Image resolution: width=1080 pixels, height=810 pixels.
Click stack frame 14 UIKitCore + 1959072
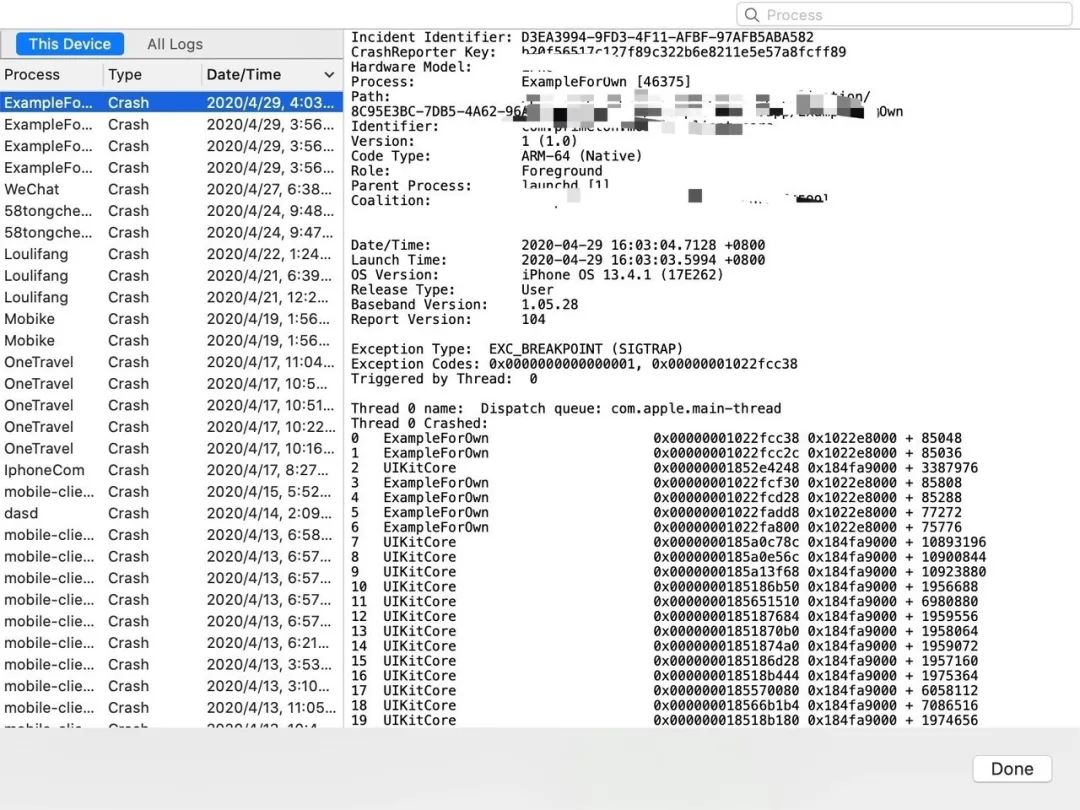coord(664,646)
